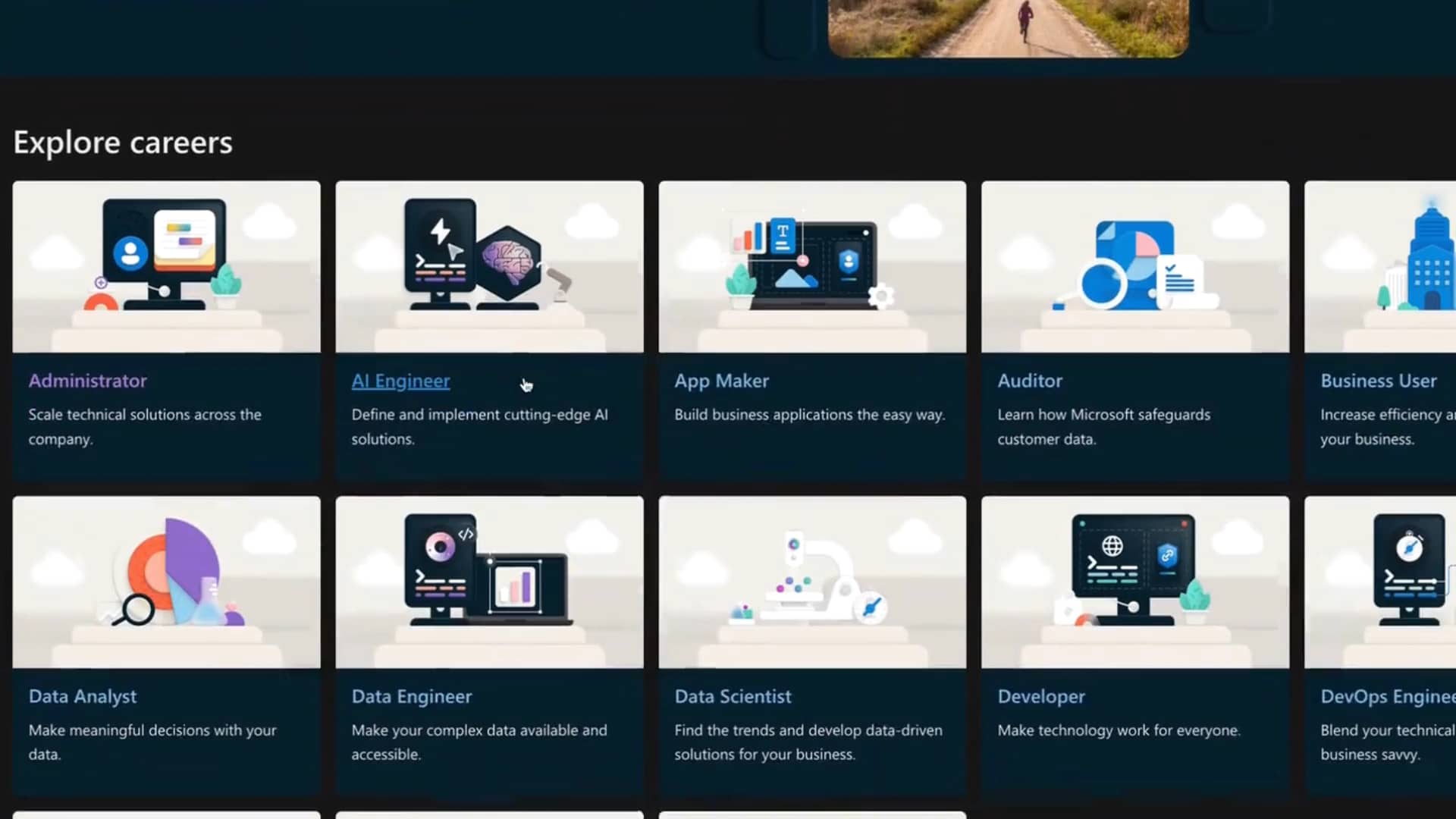Visit the Data Scientist career page
1456x819 pixels.
point(733,696)
